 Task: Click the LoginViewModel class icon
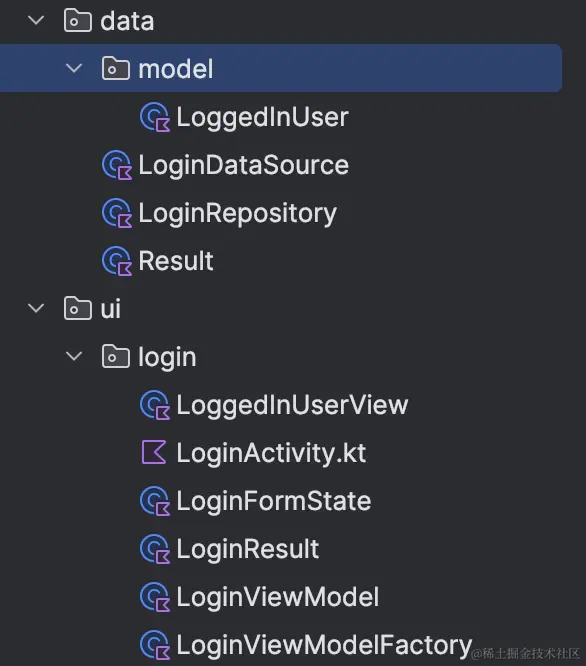[155, 597]
